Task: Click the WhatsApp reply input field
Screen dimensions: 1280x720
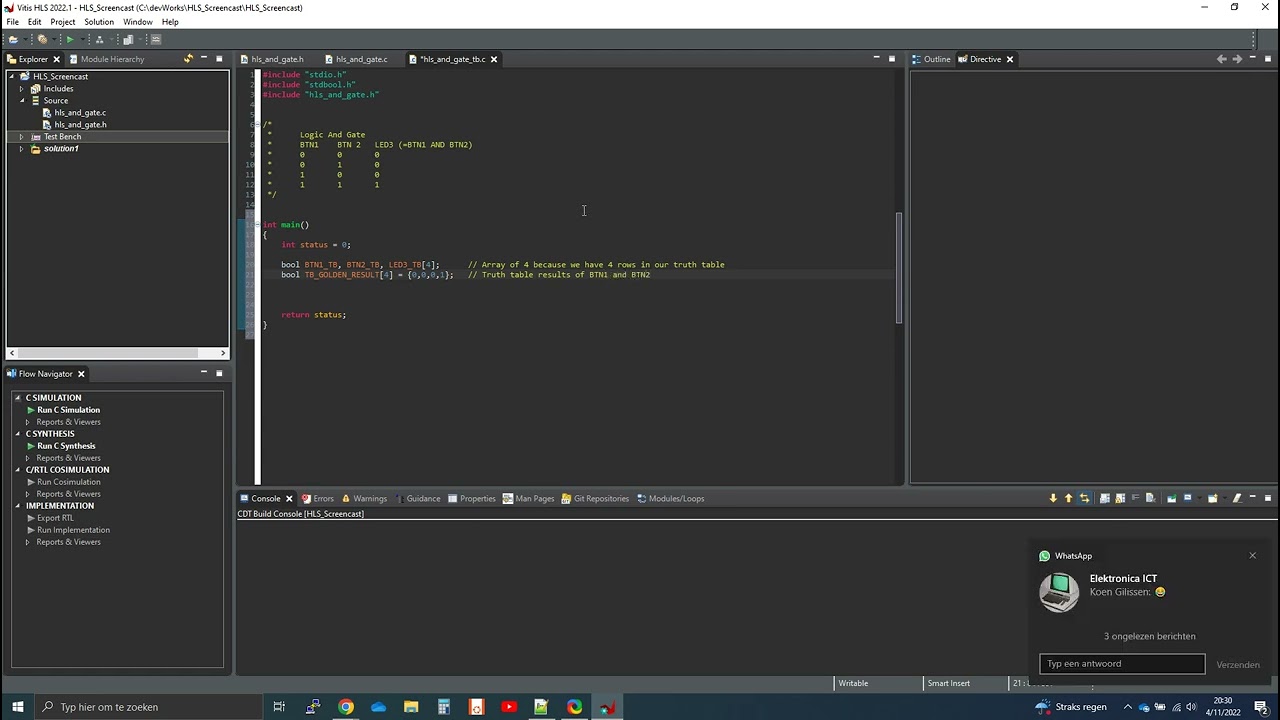Action: point(1122,664)
